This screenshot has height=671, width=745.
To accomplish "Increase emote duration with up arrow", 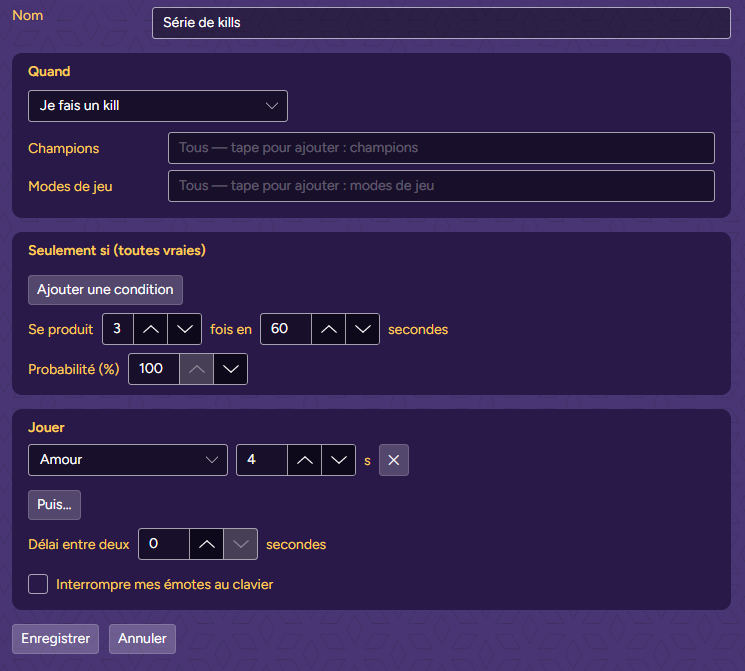I will pos(305,460).
